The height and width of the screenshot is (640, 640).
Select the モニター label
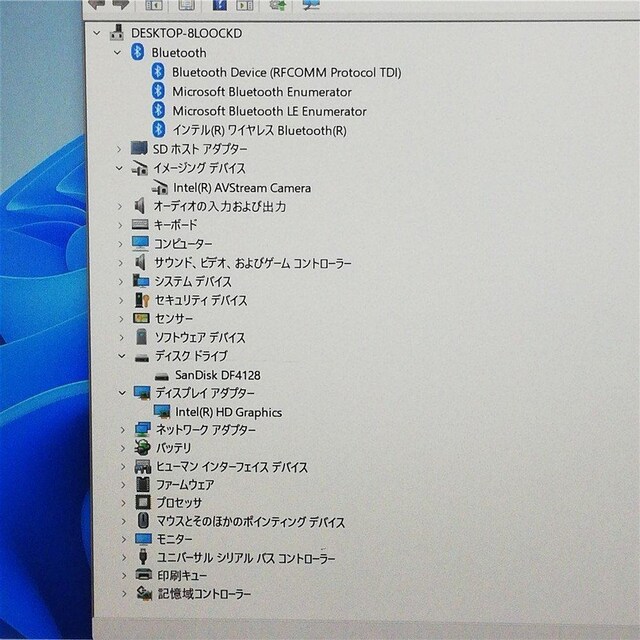(175, 539)
